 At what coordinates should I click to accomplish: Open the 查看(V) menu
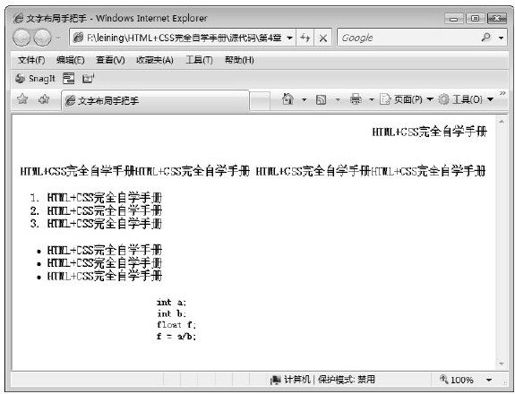[110, 60]
